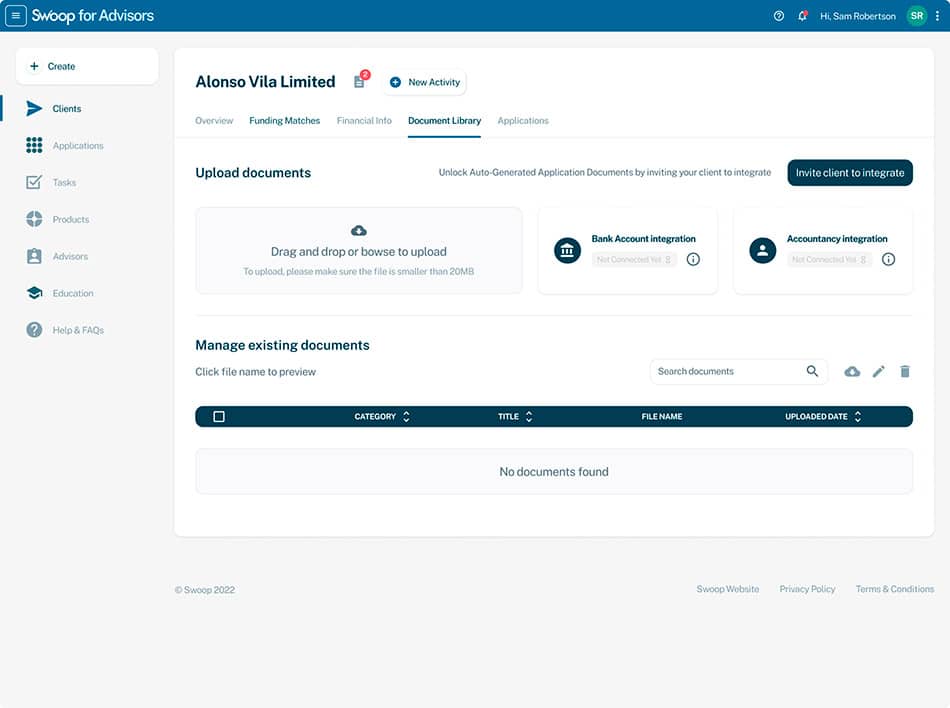This screenshot has height=708, width=950.
Task: Click the search magnifier icon
Action: coord(812,371)
